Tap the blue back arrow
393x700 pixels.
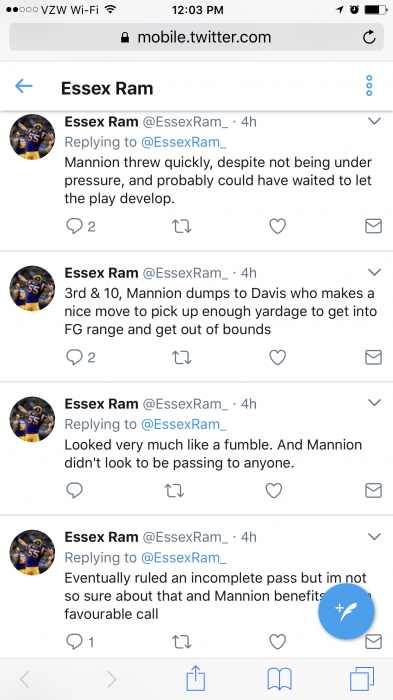click(24, 86)
